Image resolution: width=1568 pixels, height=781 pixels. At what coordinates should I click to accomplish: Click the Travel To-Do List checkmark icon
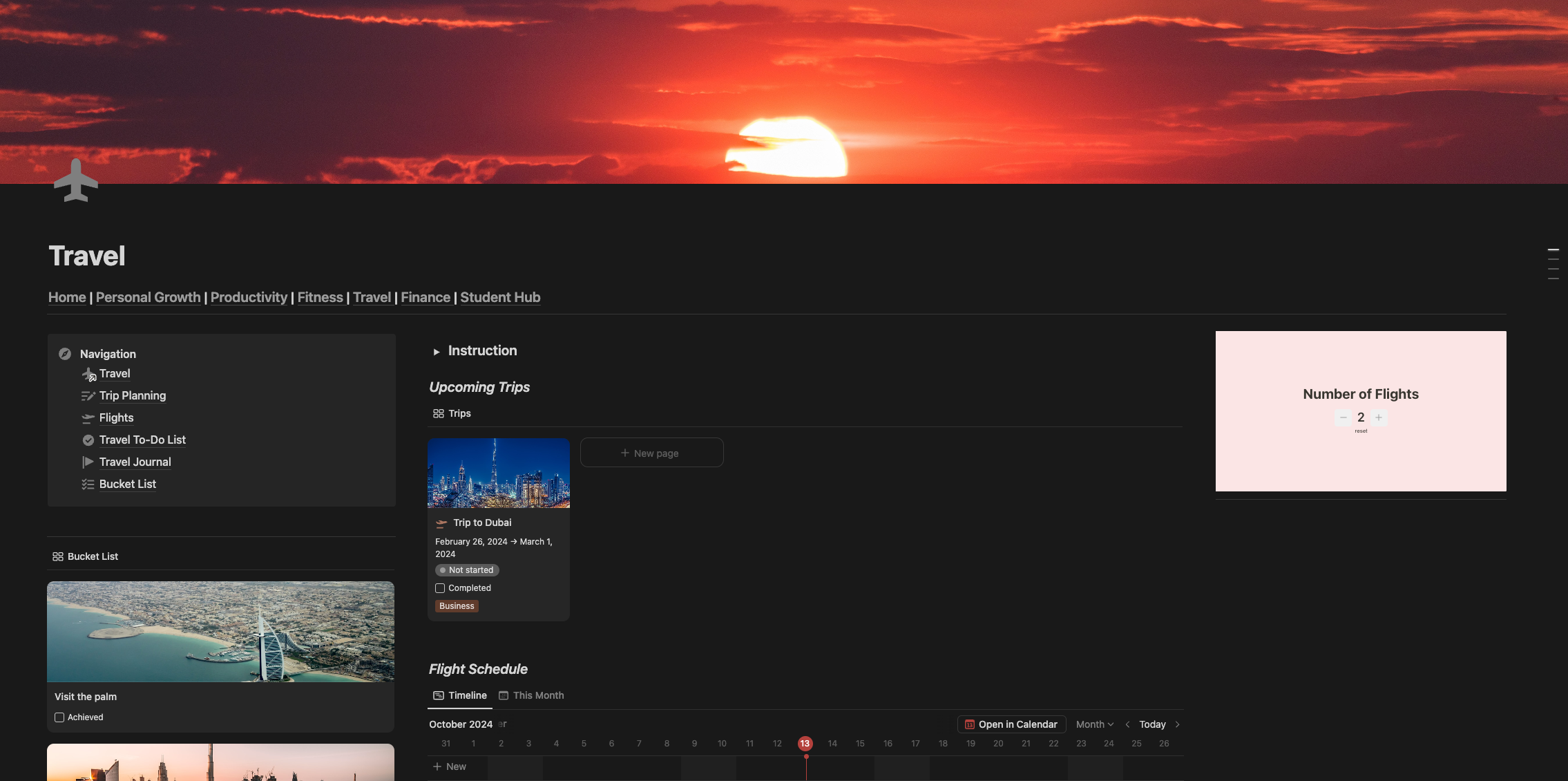(x=88, y=440)
